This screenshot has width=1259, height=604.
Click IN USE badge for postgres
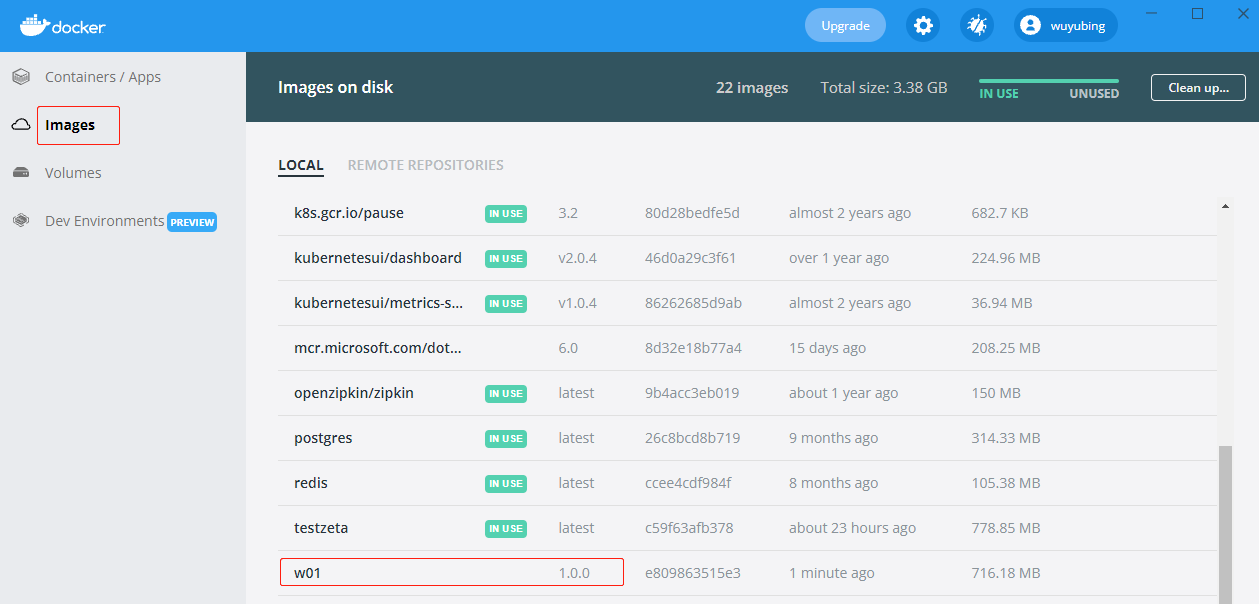coord(506,438)
